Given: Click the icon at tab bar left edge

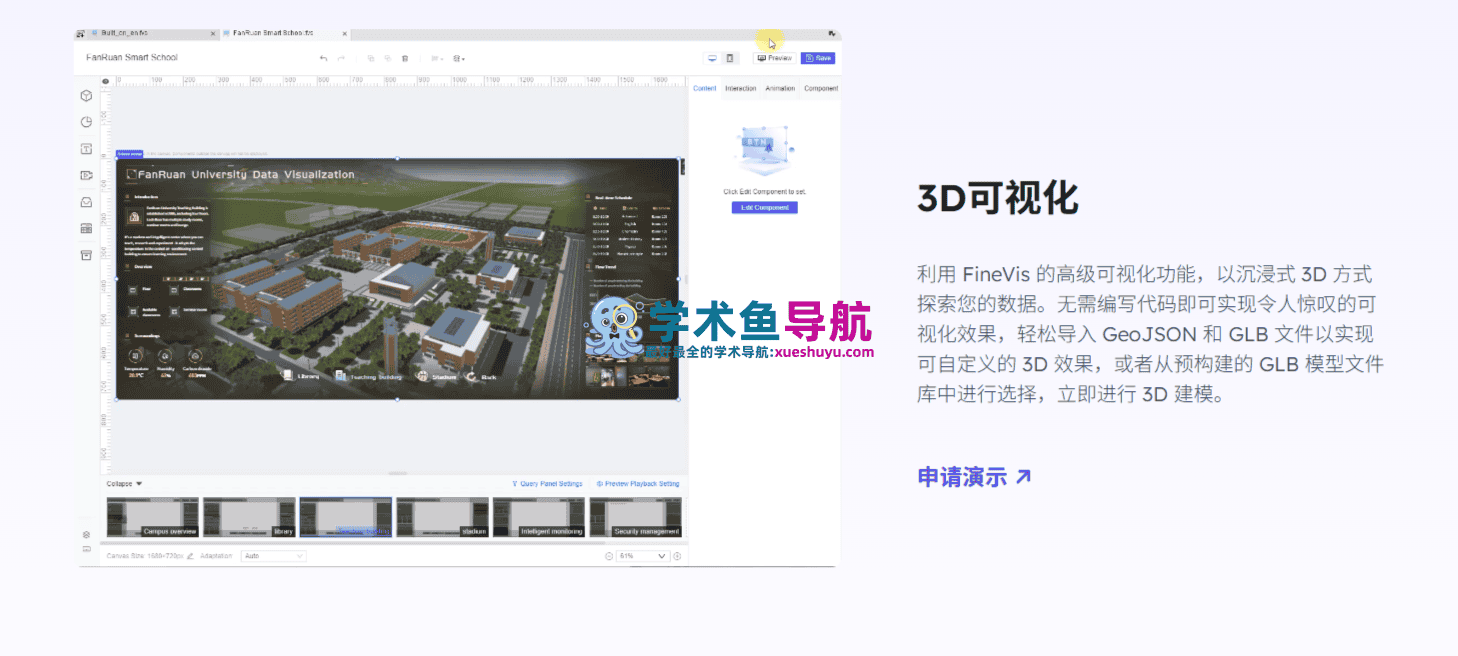Looking at the screenshot, I should coord(80,34).
